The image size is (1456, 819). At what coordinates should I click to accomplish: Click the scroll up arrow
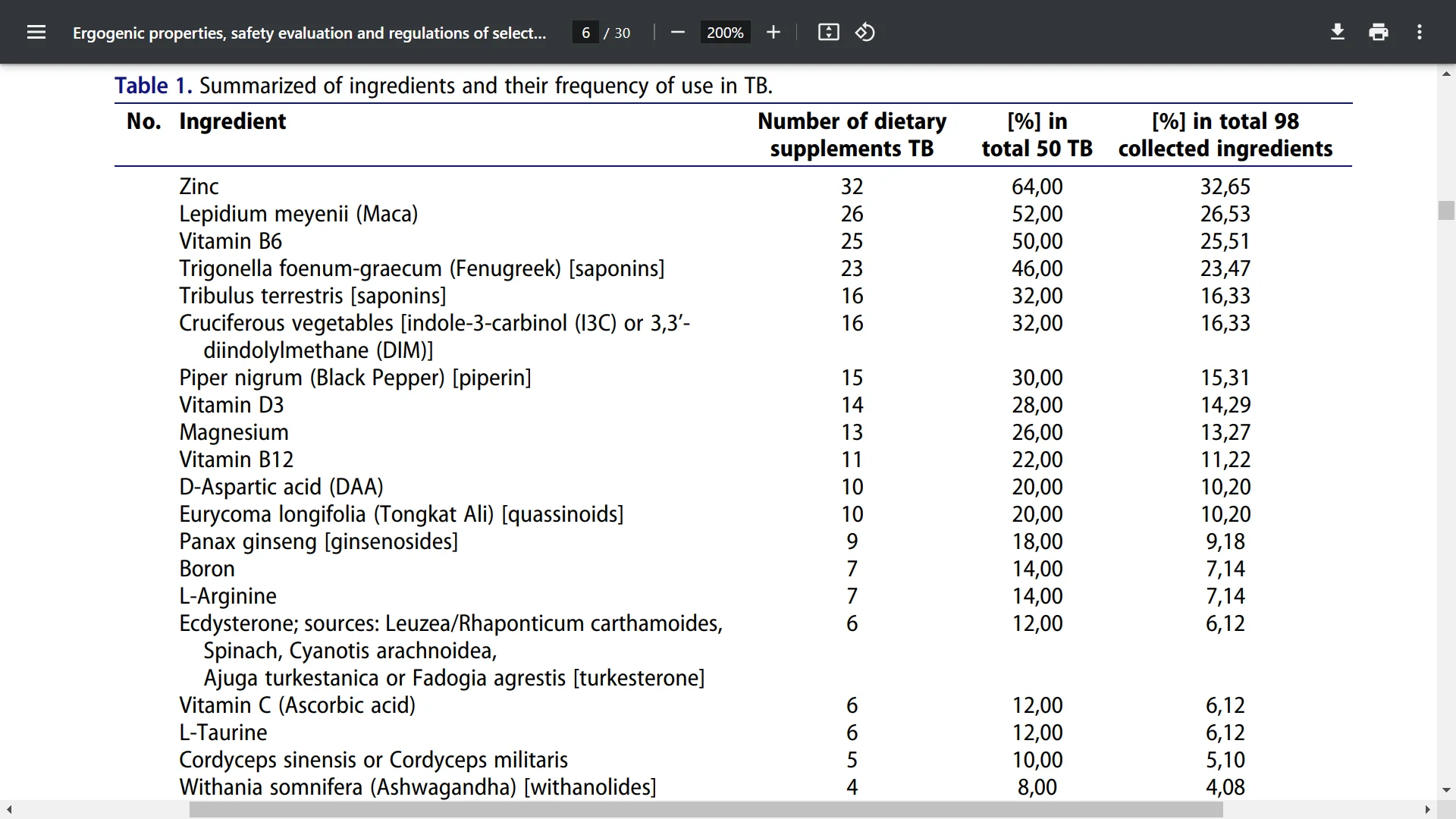(1446, 74)
